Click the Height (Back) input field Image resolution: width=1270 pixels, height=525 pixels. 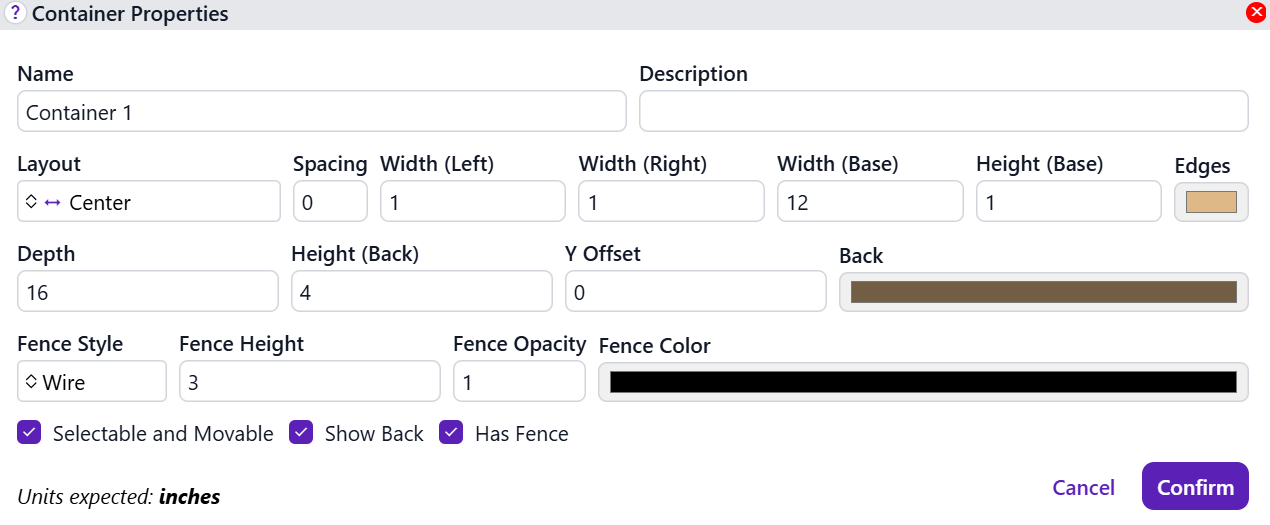tap(421, 292)
